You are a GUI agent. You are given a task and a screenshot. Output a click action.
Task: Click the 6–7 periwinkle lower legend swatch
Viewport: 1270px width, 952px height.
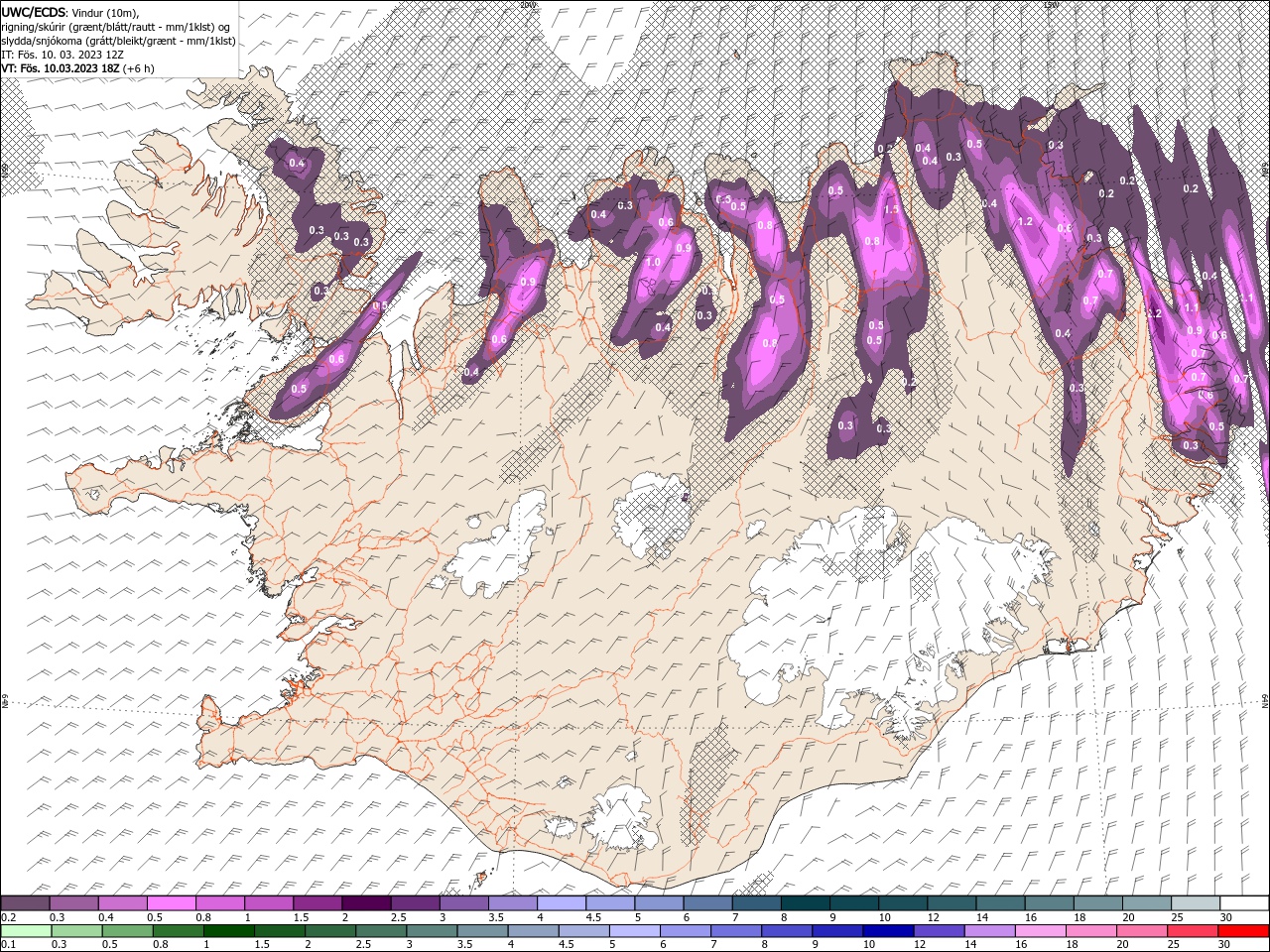pyautogui.click(x=685, y=931)
